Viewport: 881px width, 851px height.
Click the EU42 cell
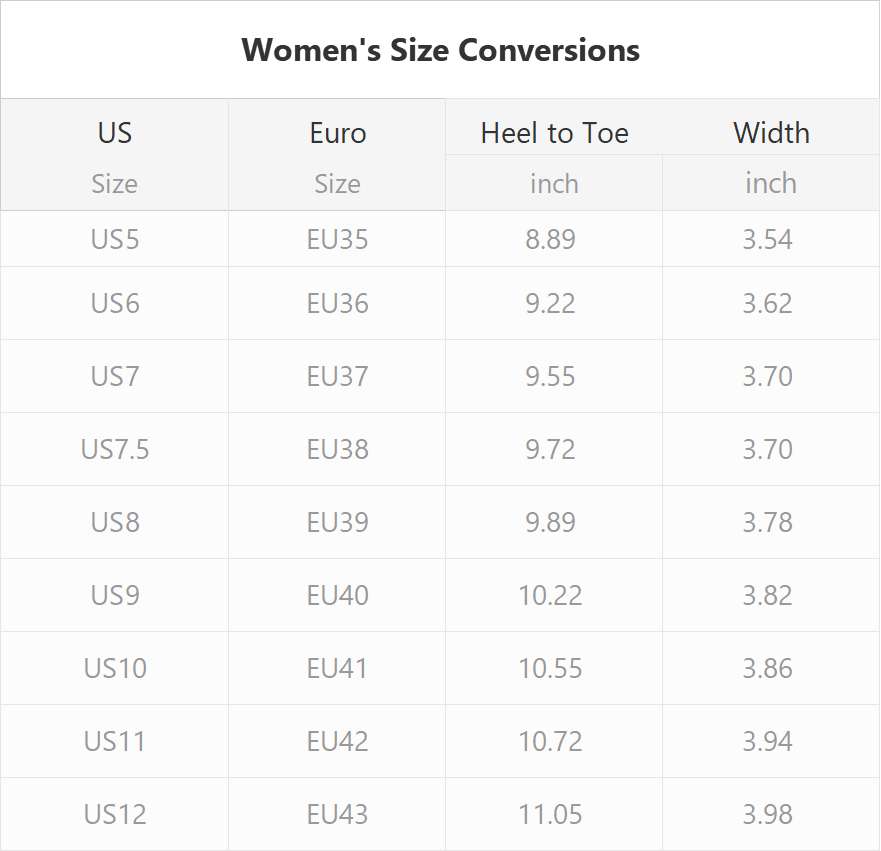coord(338,741)
